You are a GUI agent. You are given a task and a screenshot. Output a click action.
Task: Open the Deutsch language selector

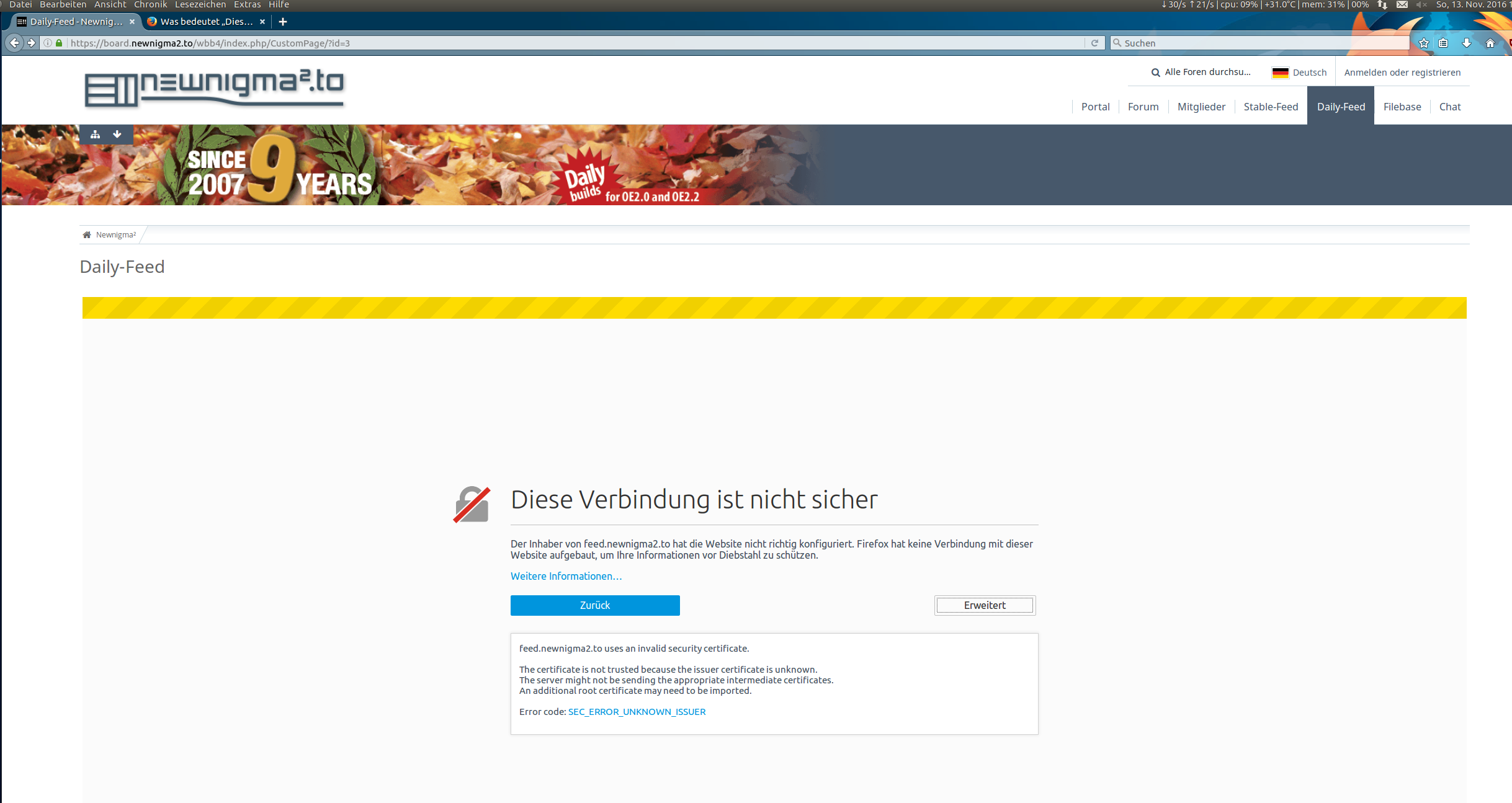pos(1299,73)
